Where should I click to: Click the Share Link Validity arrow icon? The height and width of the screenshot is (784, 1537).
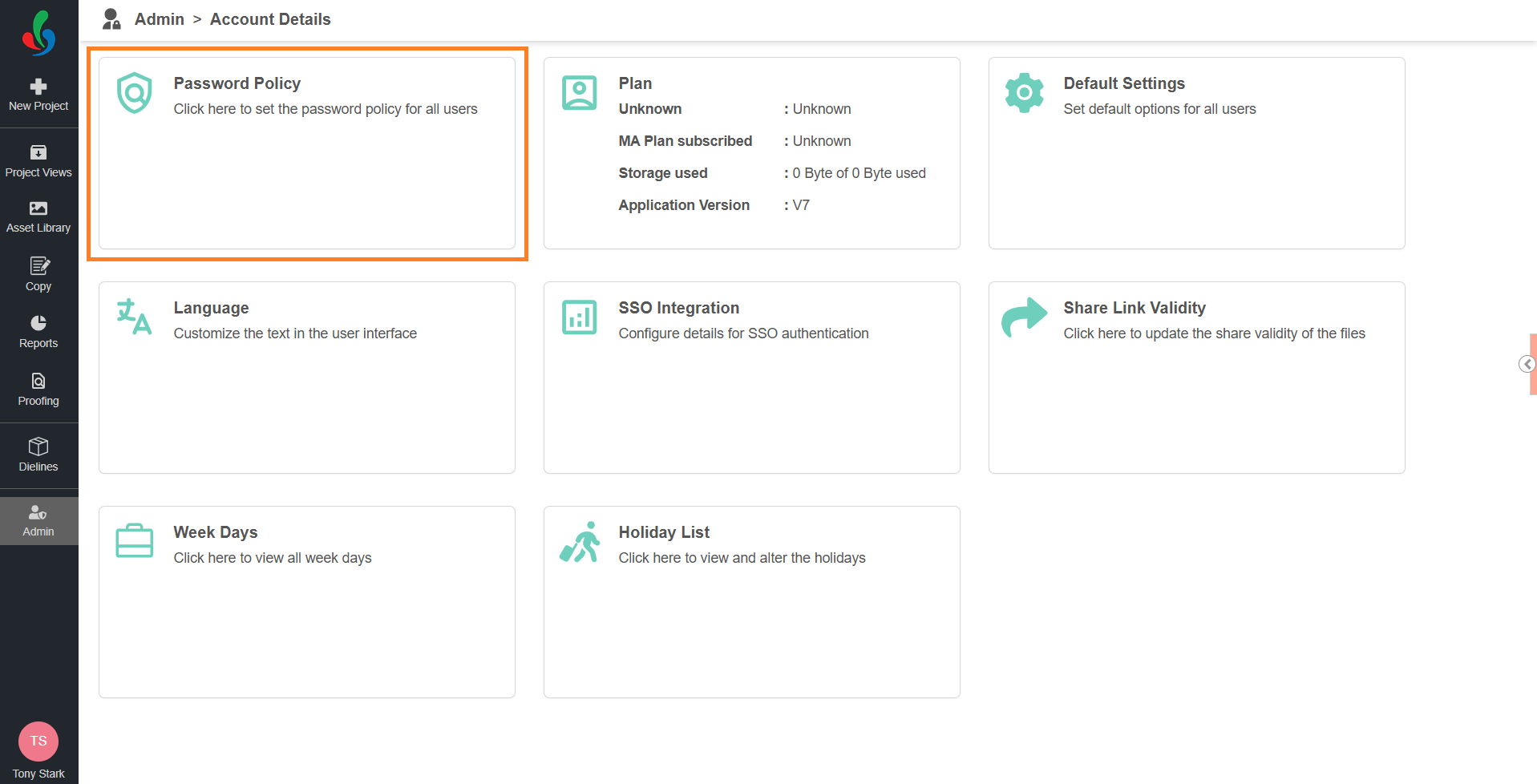(1025, 317)
